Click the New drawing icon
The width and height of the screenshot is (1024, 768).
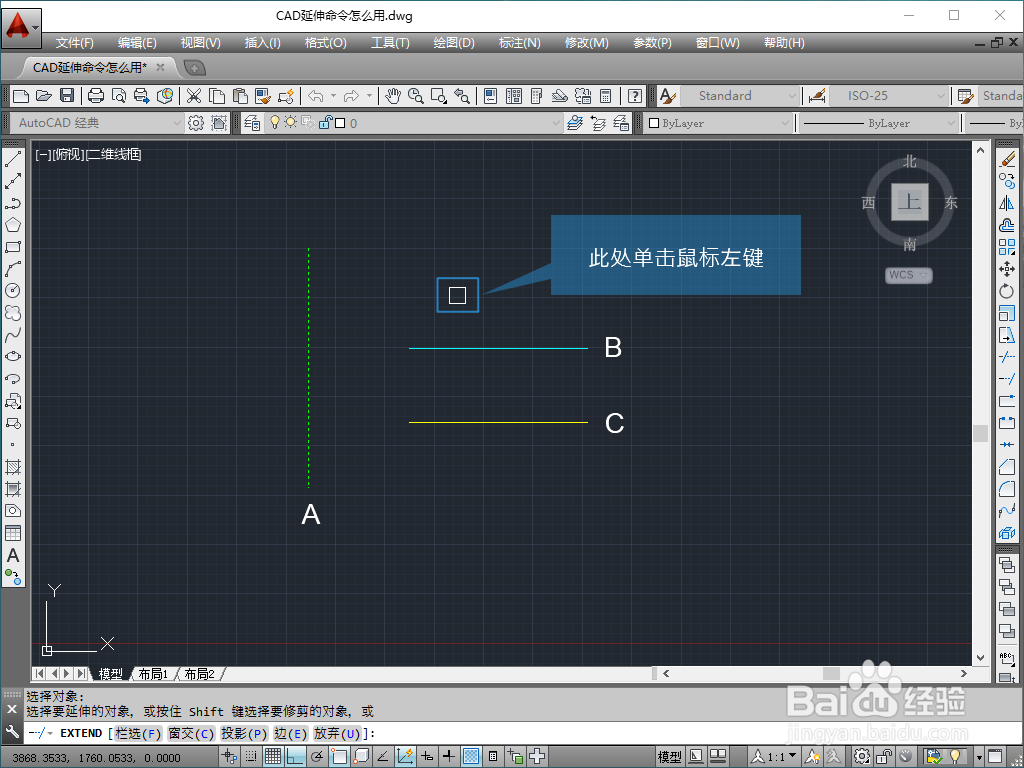21,96
